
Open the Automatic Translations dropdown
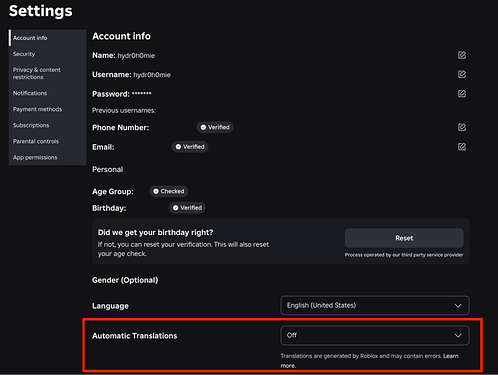[x=375, y=335]
